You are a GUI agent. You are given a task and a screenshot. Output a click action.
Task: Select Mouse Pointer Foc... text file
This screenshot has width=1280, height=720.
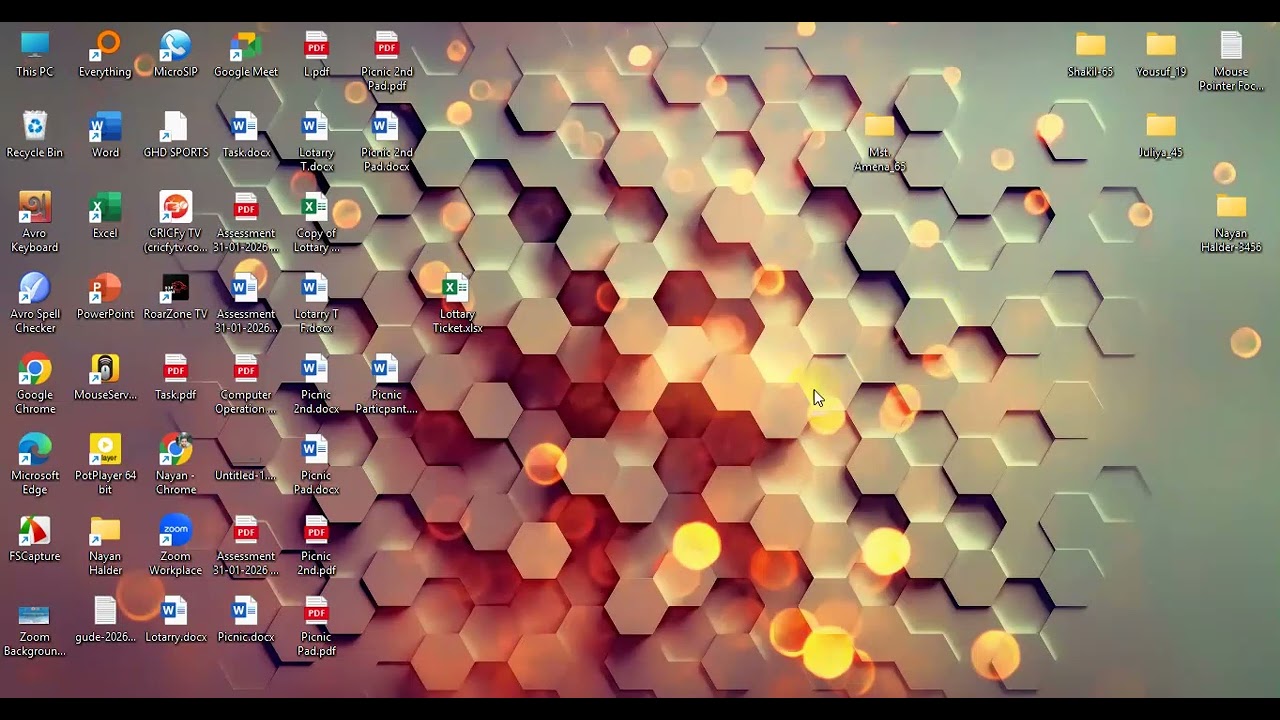pos(1231,61)
